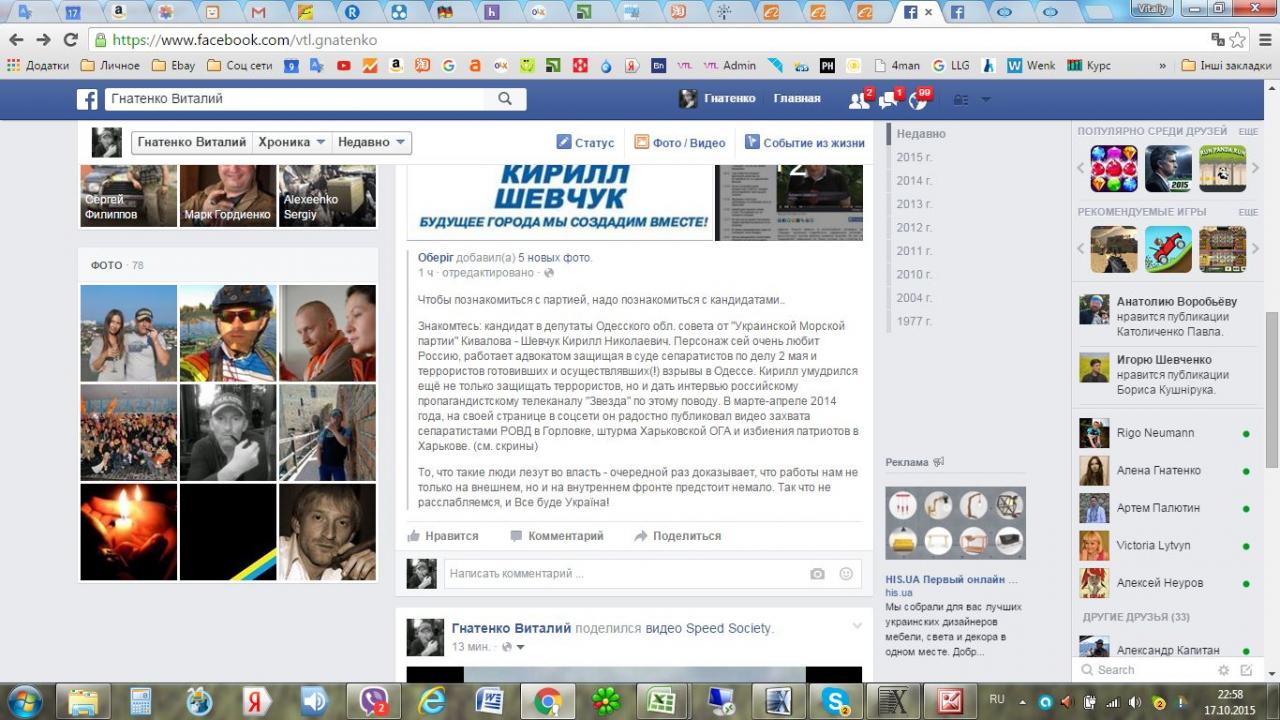
Task: Expand the Хроника dropdown
Action: 292,142
